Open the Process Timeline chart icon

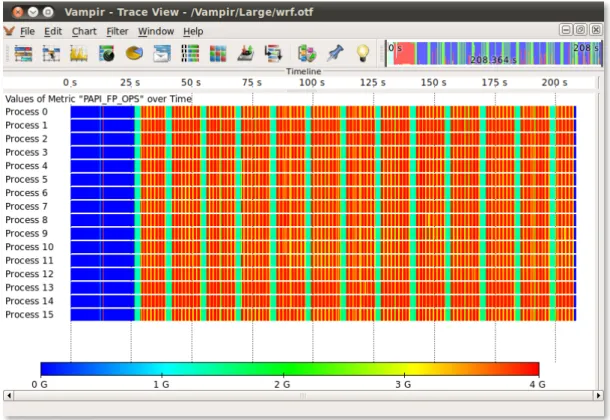(51, 53)
